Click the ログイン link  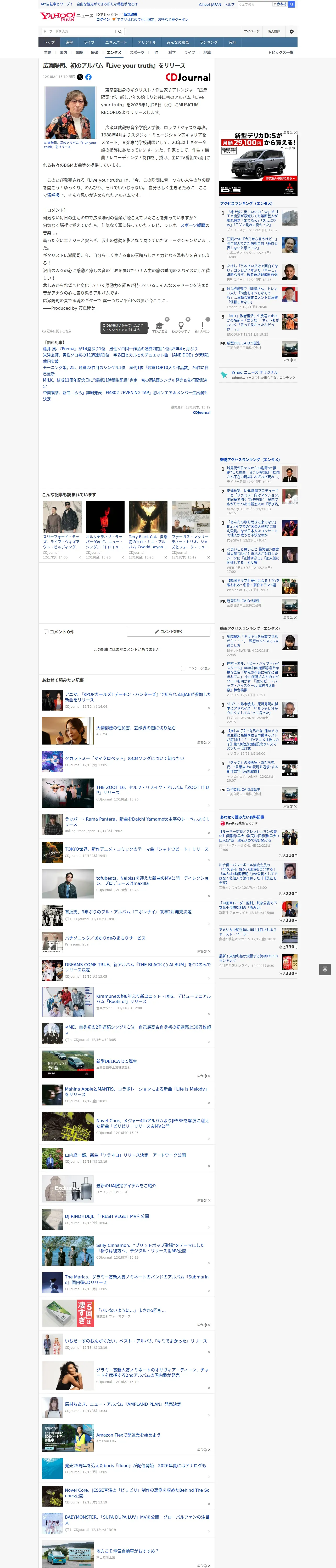point(103,20)
